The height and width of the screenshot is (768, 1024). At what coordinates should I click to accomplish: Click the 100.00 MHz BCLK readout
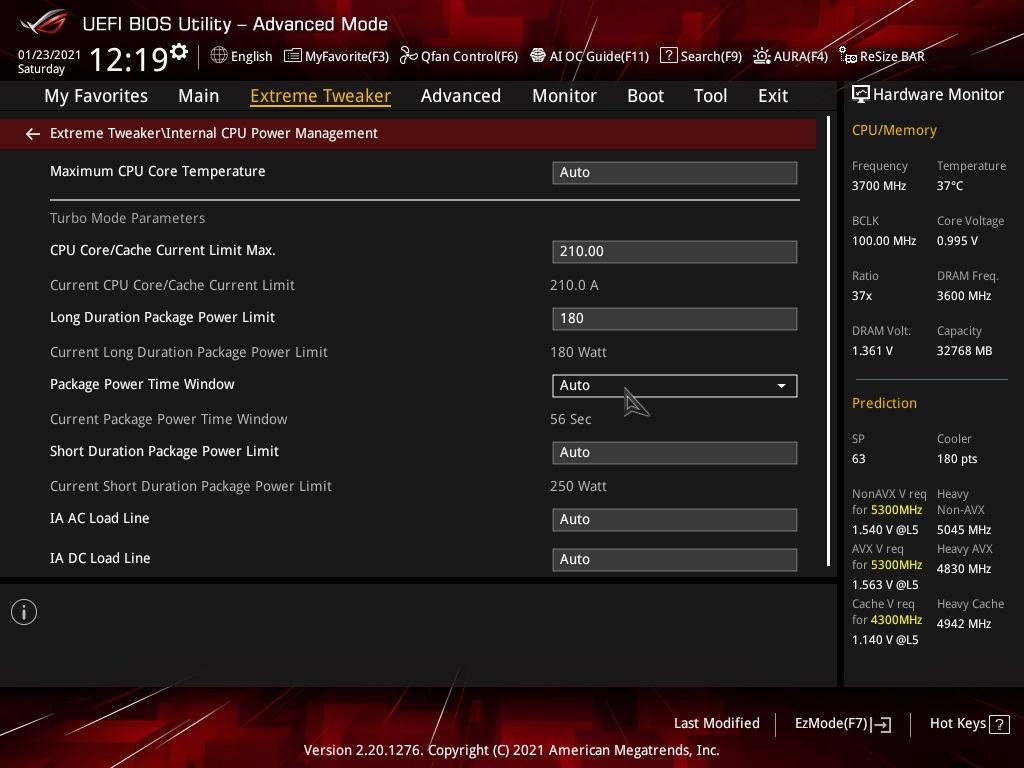pyautogui.click(x=884, y=241)
